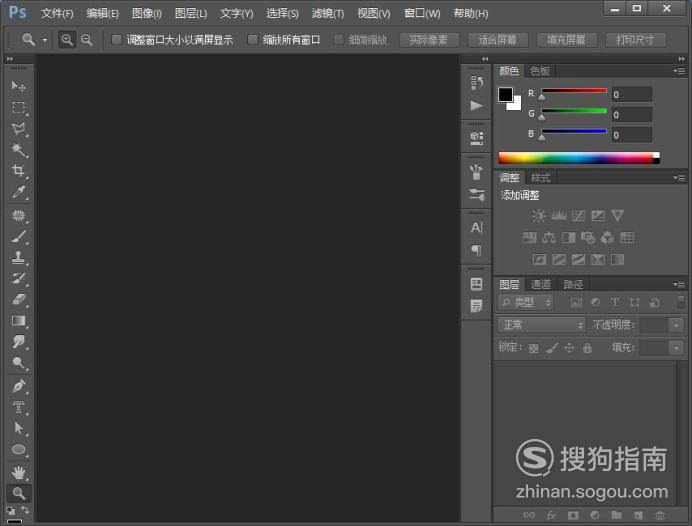The image size is (692, 526).
Task: Toggle lock image pixels brush icon
Action: pyautogui.click(x=552, y=348)
